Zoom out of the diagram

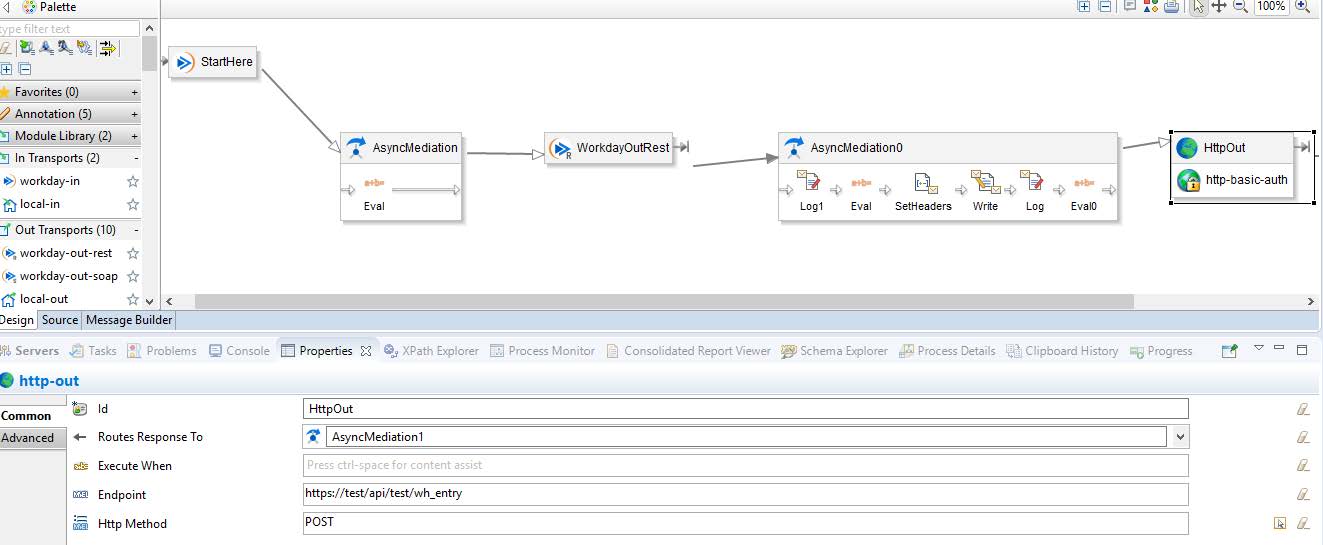click(1240, 6)
